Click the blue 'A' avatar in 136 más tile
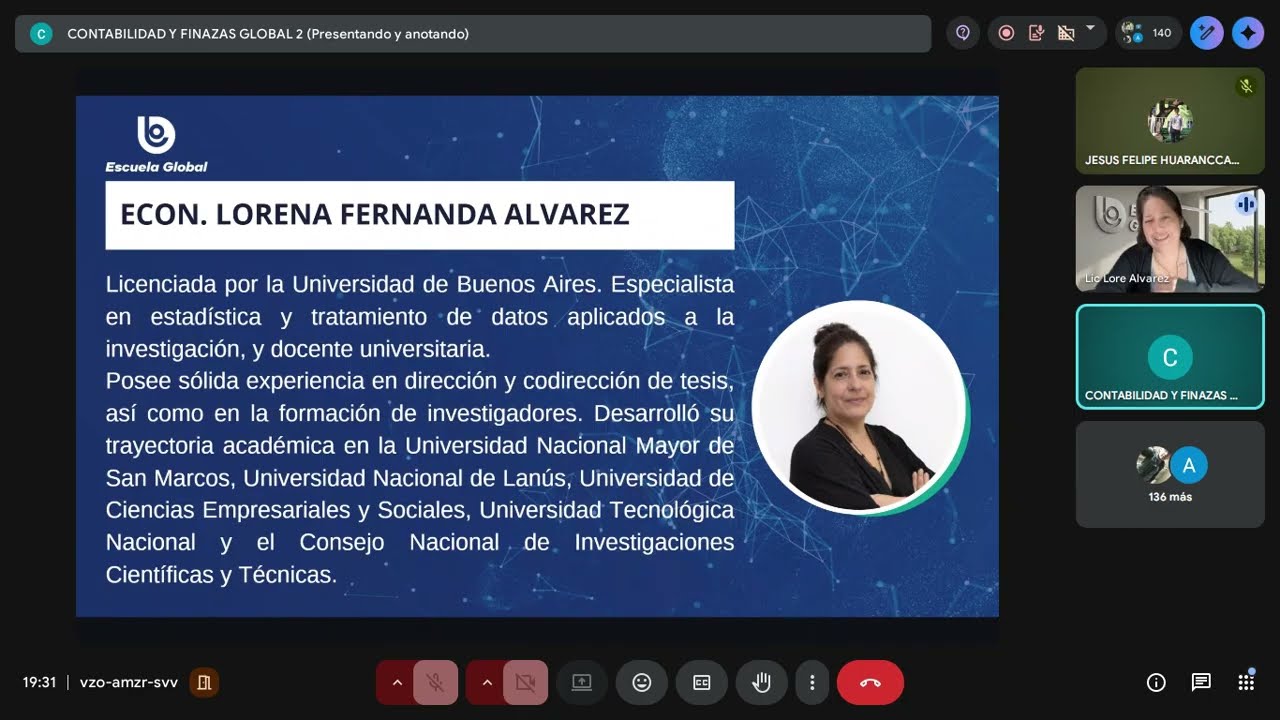 [1189, 465]
